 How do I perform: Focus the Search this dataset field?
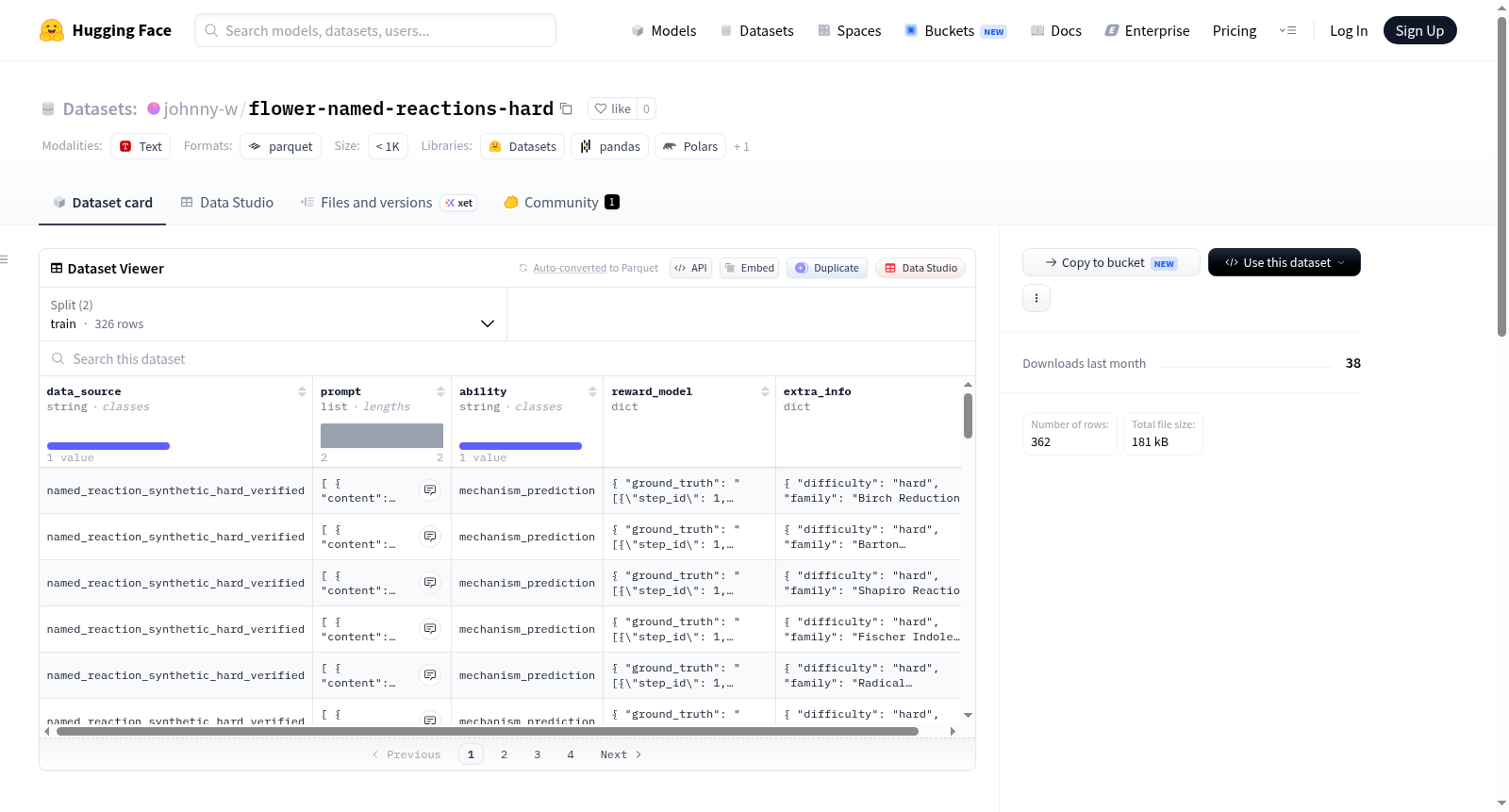coord(507,359)
